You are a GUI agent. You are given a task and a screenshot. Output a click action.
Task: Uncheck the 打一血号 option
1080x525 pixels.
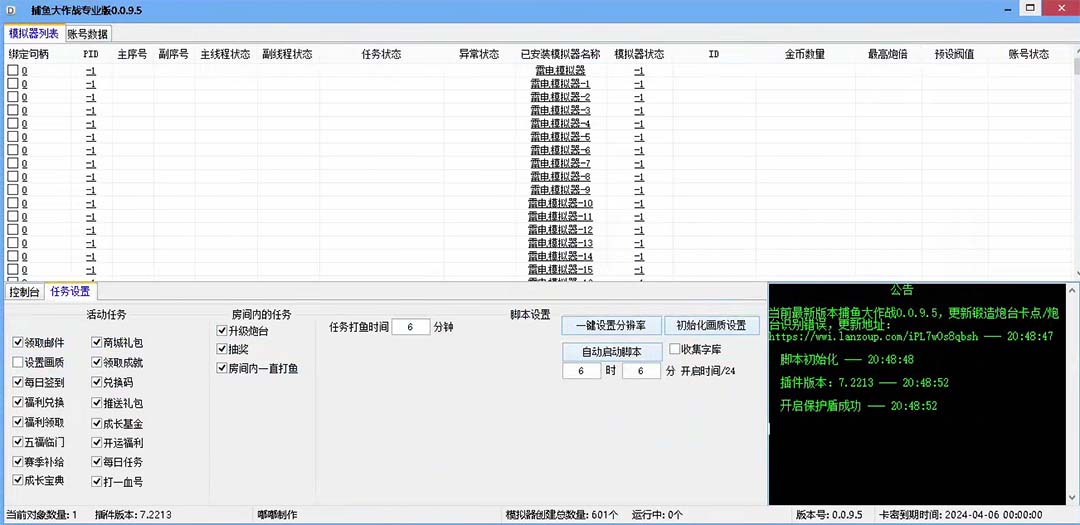click(96, 481)
